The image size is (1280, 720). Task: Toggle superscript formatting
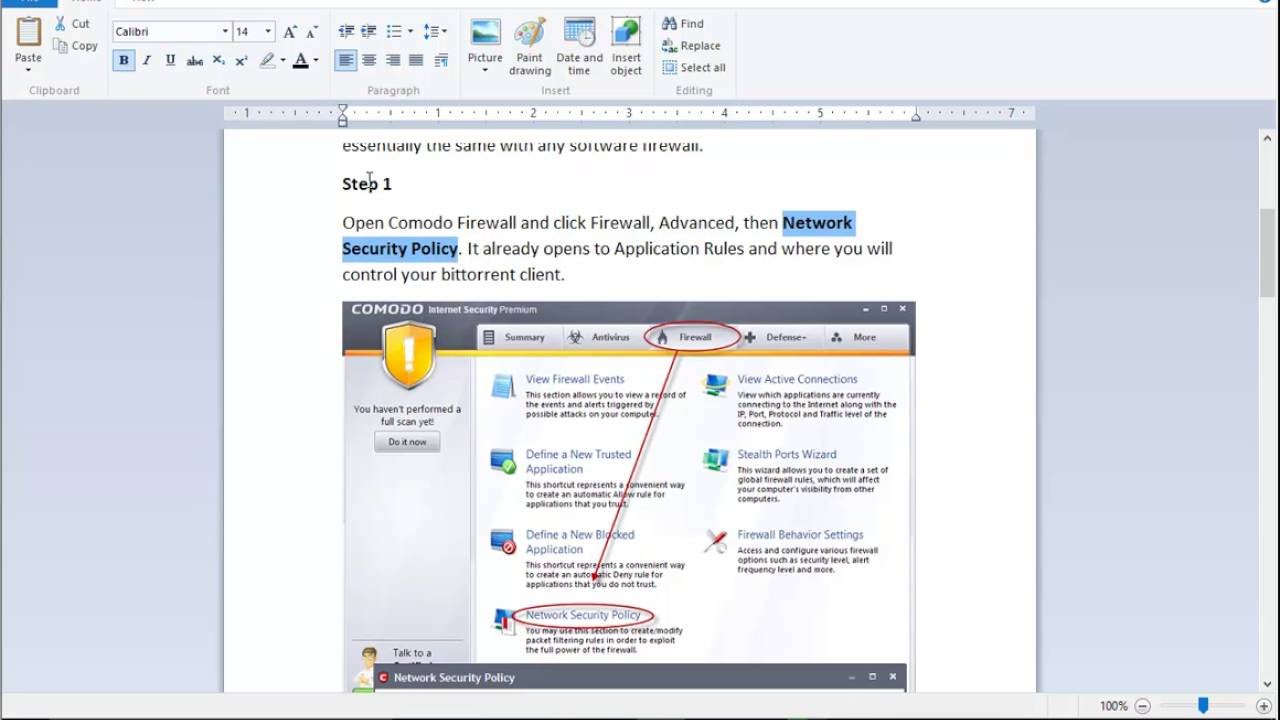click(241, 60)
